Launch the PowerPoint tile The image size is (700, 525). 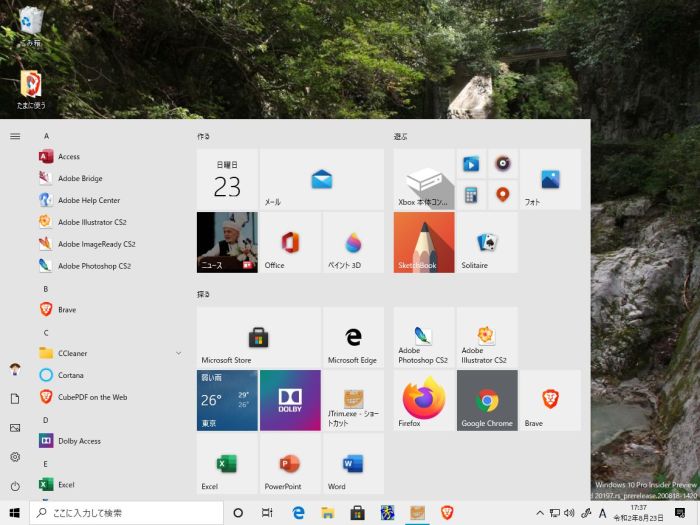click(x=290, y=463)
